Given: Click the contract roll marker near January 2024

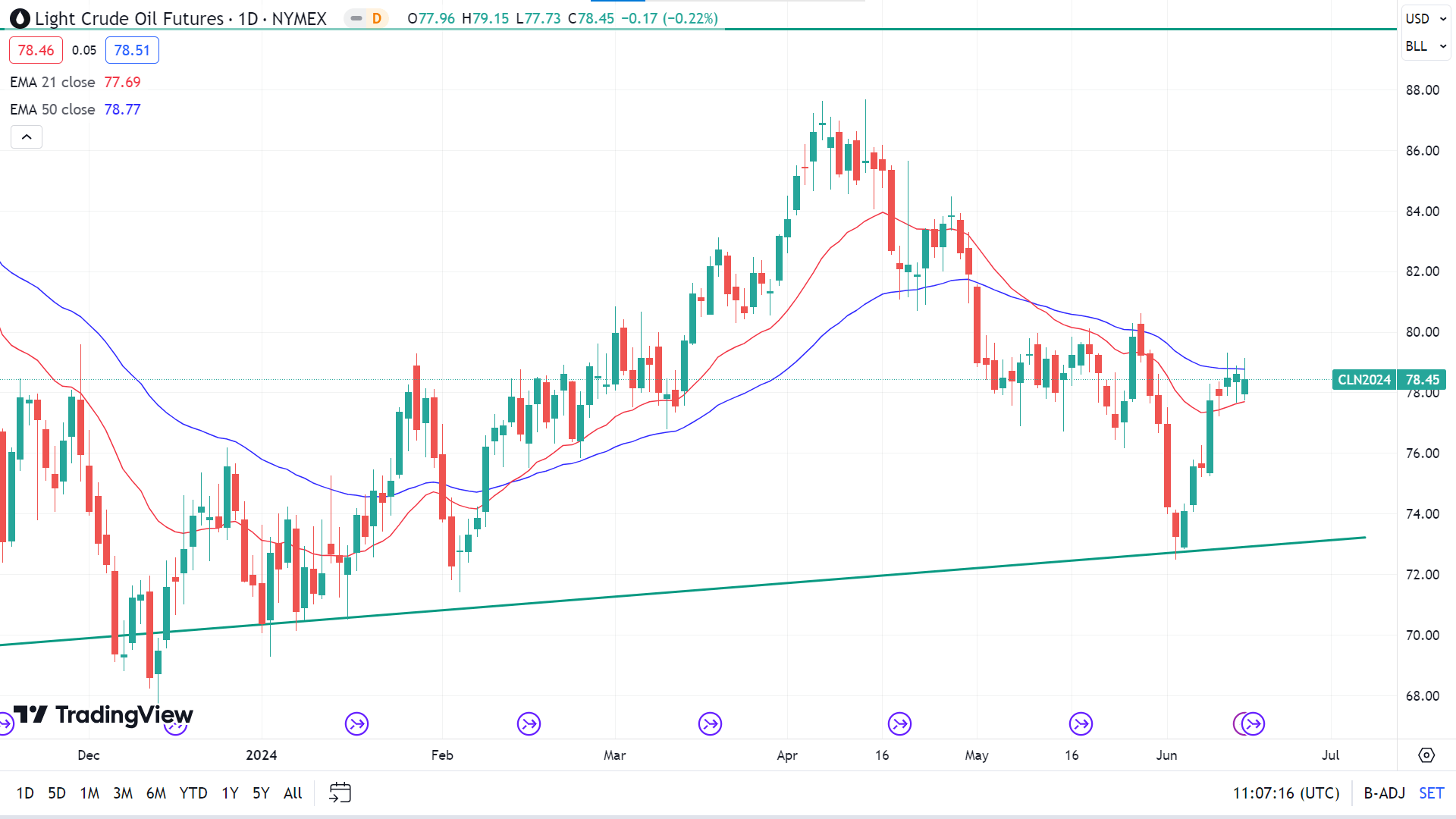Looking at the screenshot, I should [x=356, y=723].
